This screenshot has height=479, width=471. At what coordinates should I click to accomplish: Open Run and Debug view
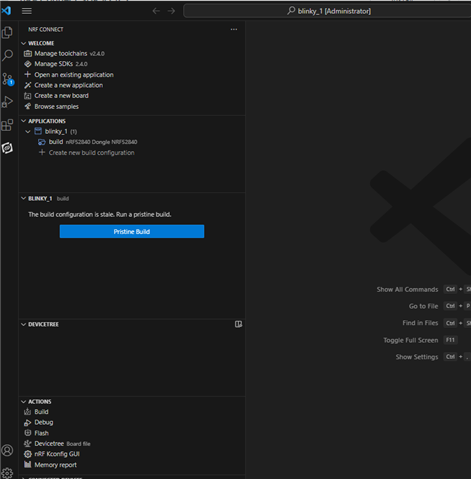[7, 102]
